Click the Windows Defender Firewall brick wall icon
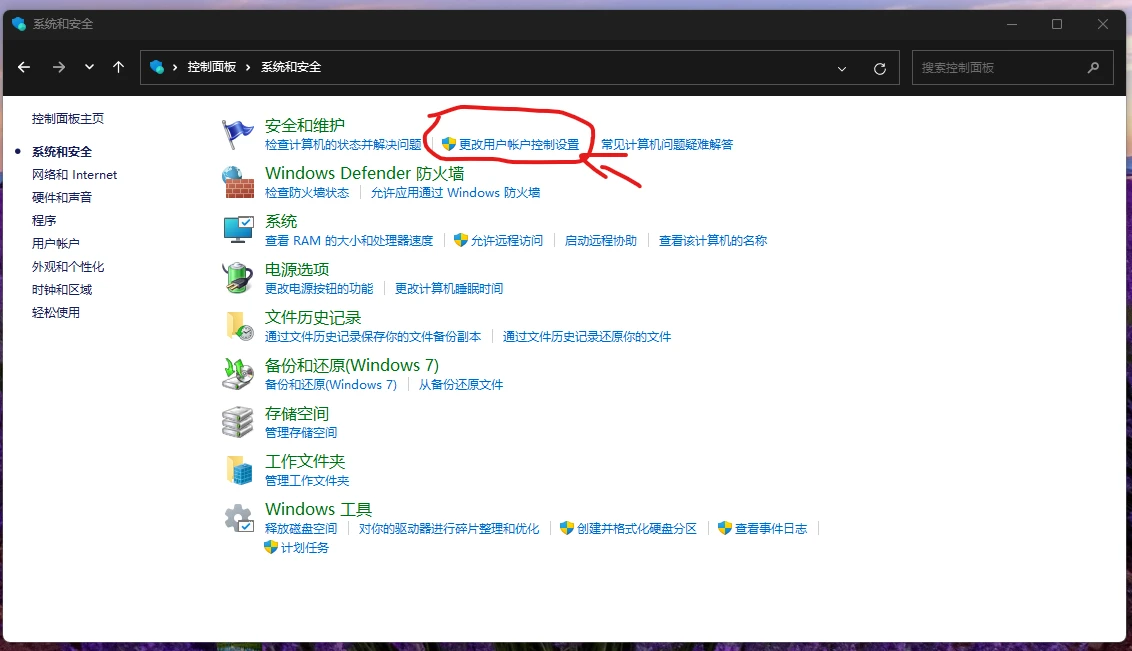The height and width of the screenshot is (651, 1132). pos(238,181)
